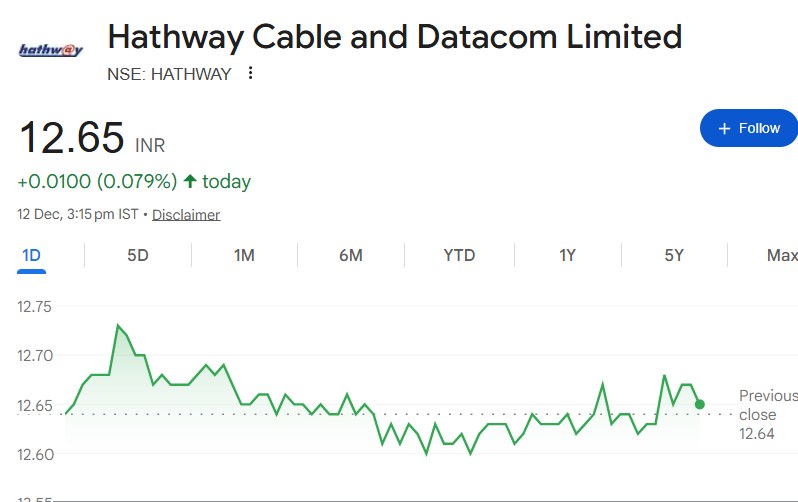This screenshot has height=502, width=798.
Task: View the 1Y price chart
Action: coord(567,255)
